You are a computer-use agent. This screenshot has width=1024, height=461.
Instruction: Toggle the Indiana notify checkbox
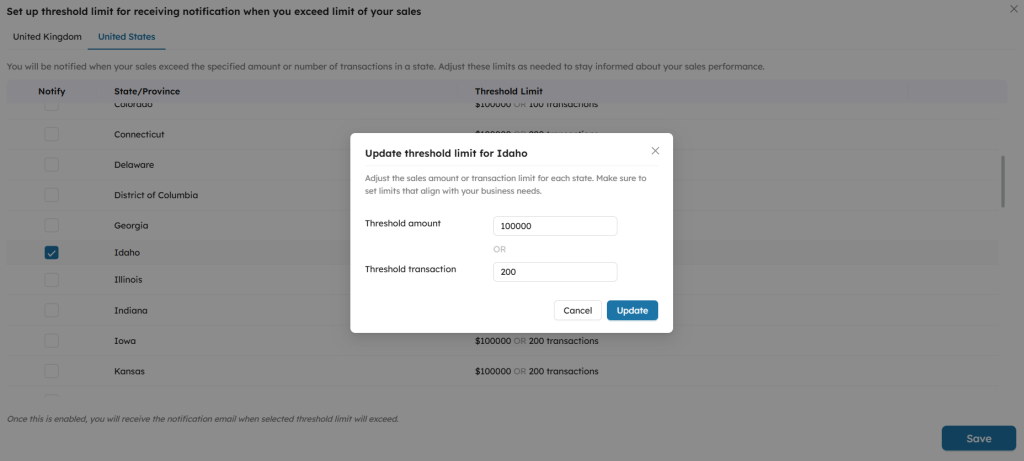click(51, 310)
